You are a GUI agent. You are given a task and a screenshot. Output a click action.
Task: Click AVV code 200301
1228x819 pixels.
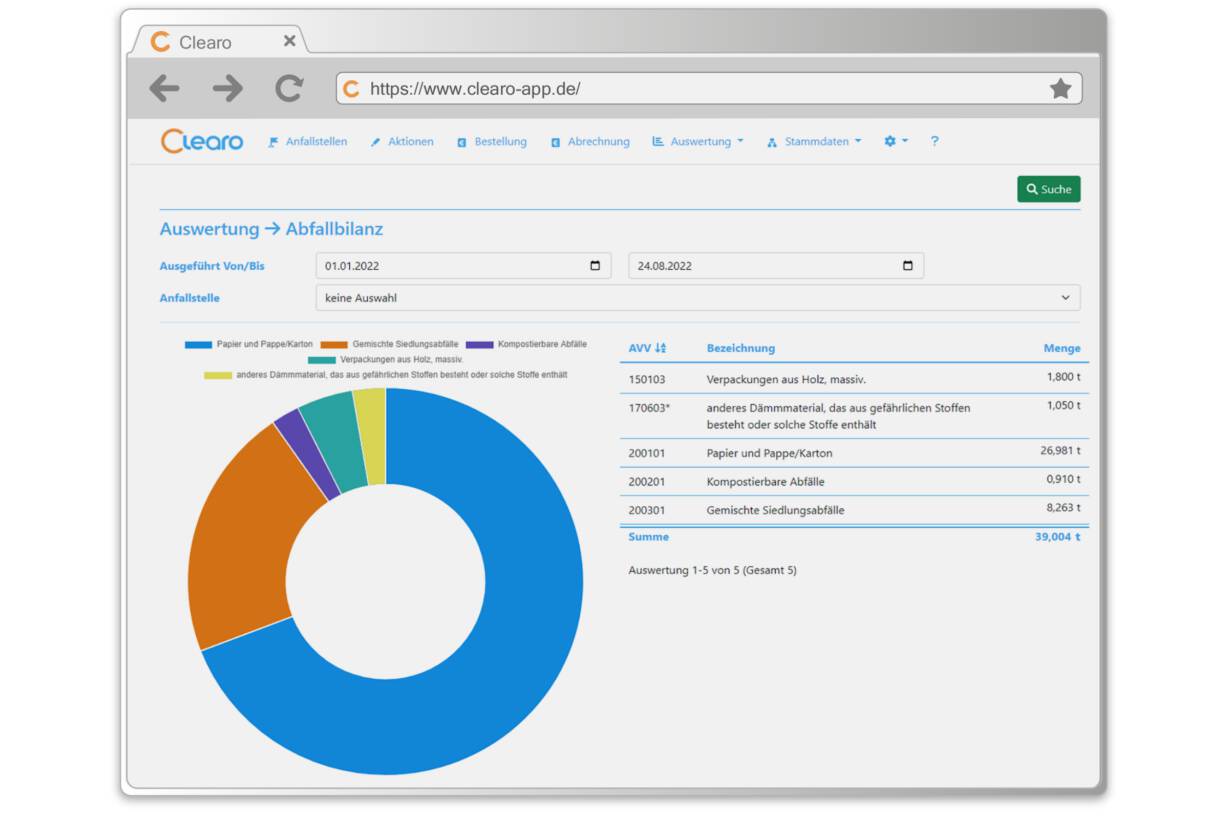[x=647, y=510]
